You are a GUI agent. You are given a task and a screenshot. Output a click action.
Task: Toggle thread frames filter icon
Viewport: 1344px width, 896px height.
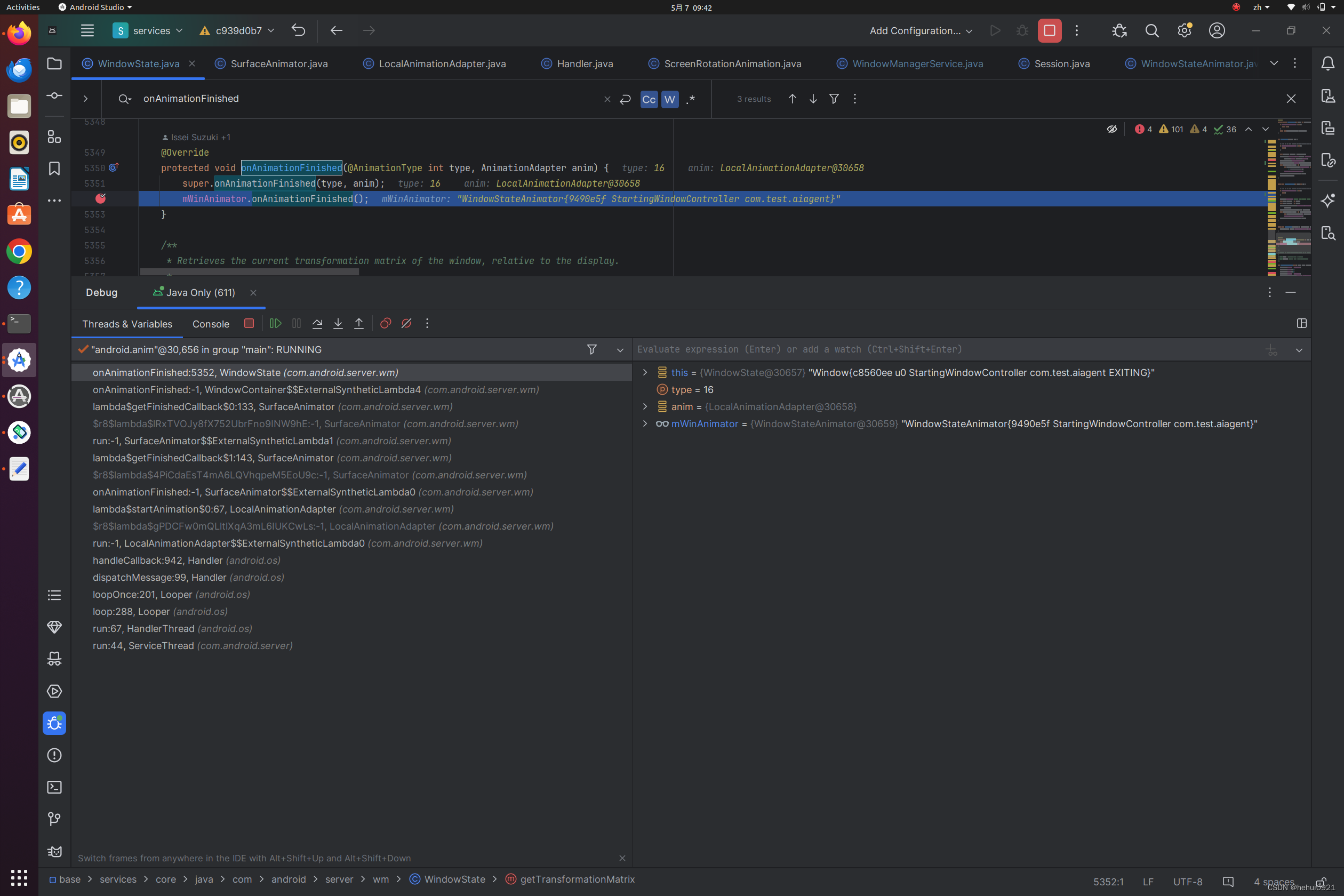592,349
